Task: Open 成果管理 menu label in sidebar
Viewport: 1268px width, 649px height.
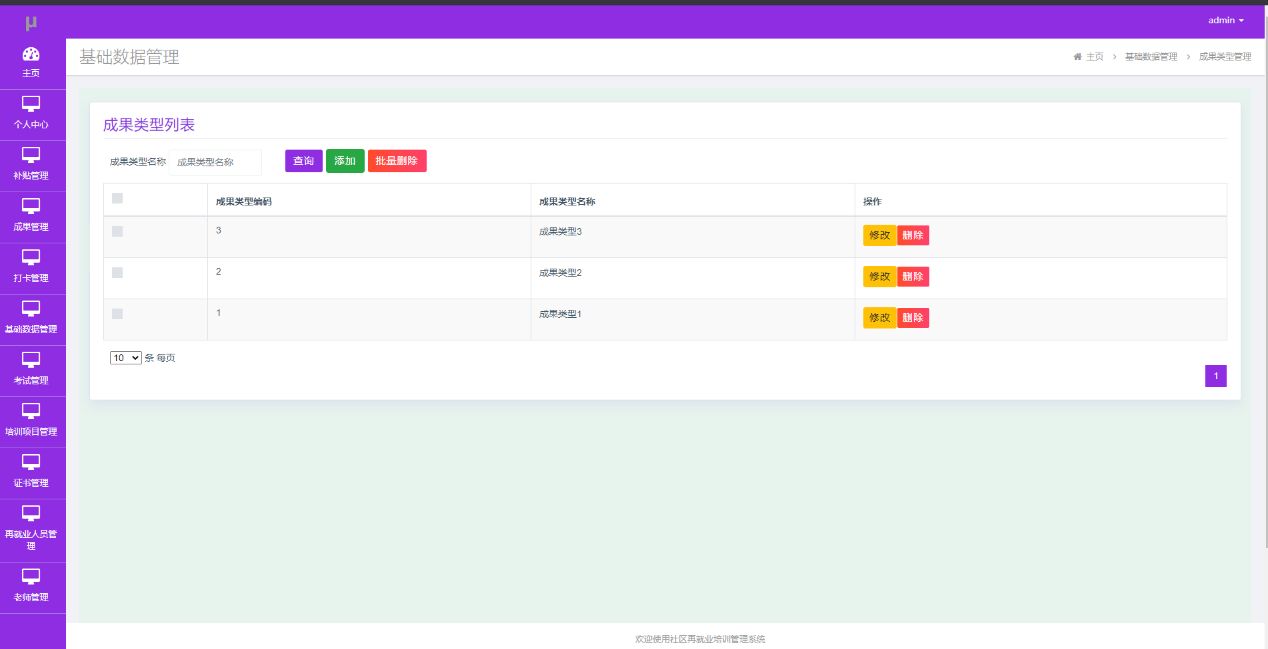Action: point(31,227)
